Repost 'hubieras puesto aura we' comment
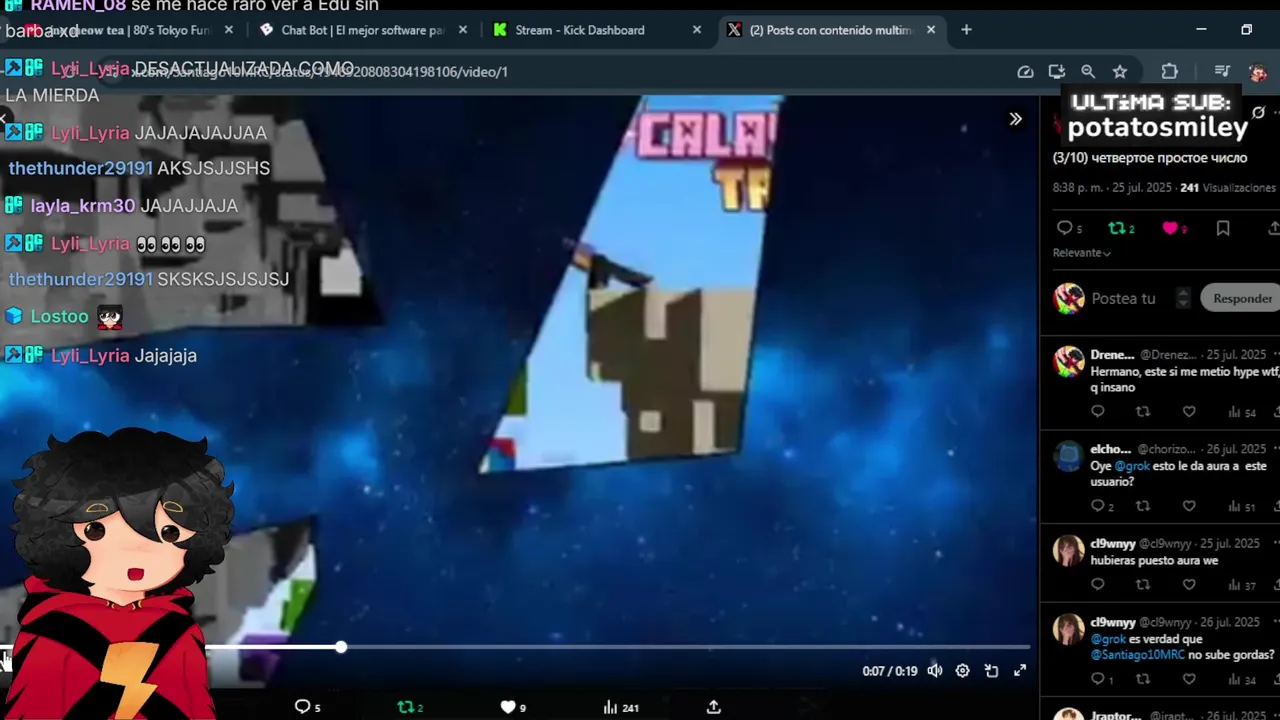 click(1143, 584)
